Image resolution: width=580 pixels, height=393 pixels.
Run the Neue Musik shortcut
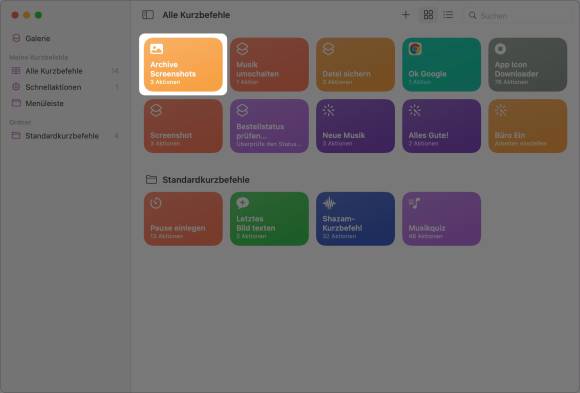(355, 126)
